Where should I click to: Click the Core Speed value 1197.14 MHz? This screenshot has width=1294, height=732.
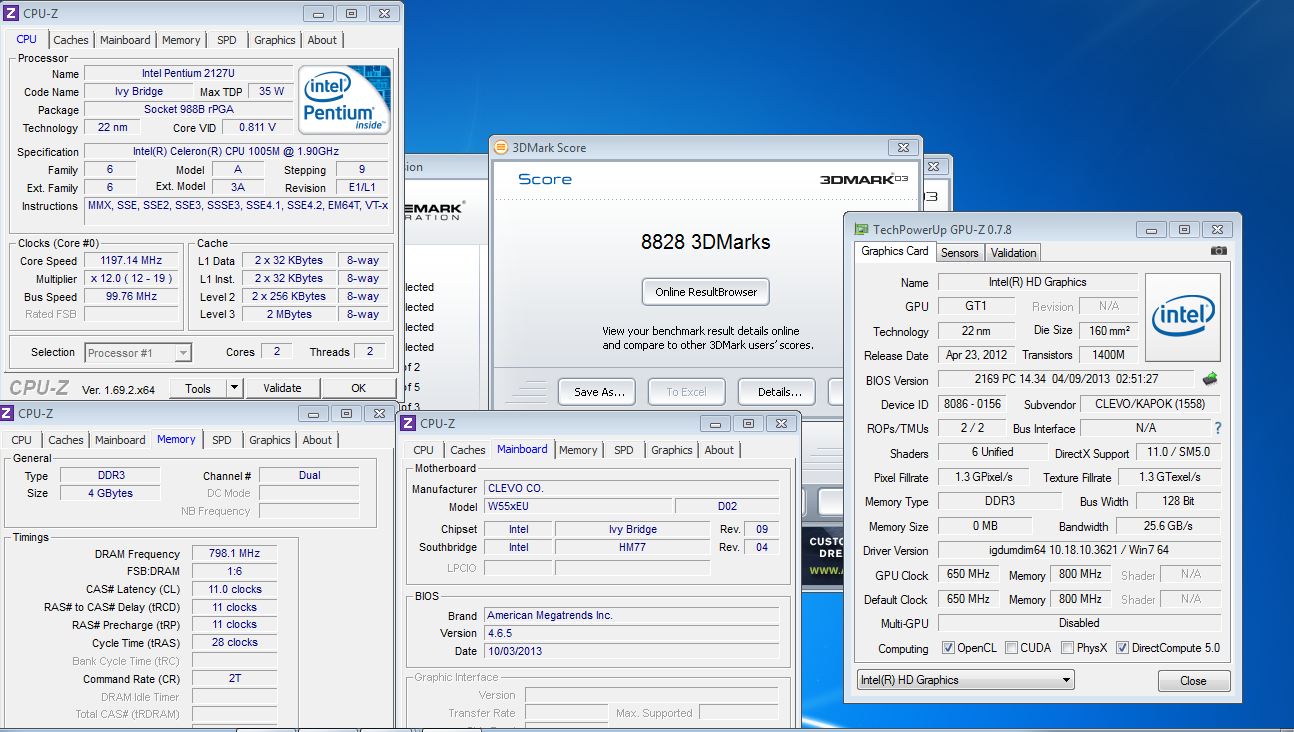point(131,261)
